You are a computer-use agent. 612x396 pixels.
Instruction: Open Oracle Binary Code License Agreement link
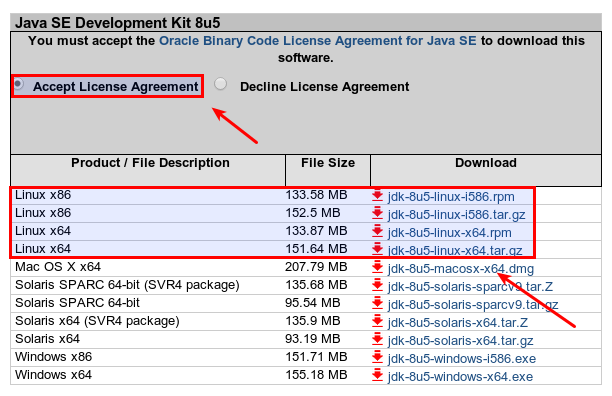pyautogui.click(x=318, y=41)
